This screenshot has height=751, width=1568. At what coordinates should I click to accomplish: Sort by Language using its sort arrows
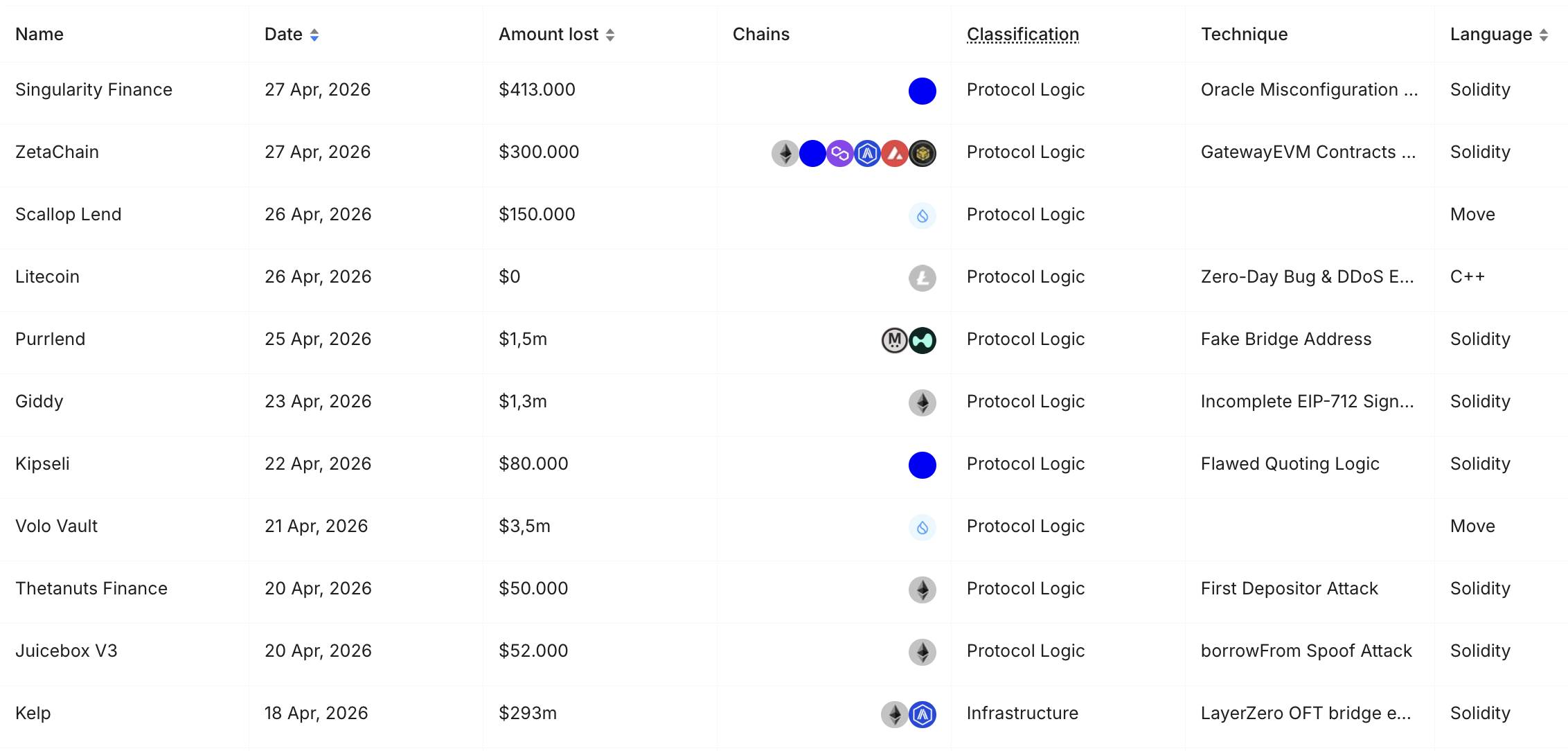[x=1544, y=35]
